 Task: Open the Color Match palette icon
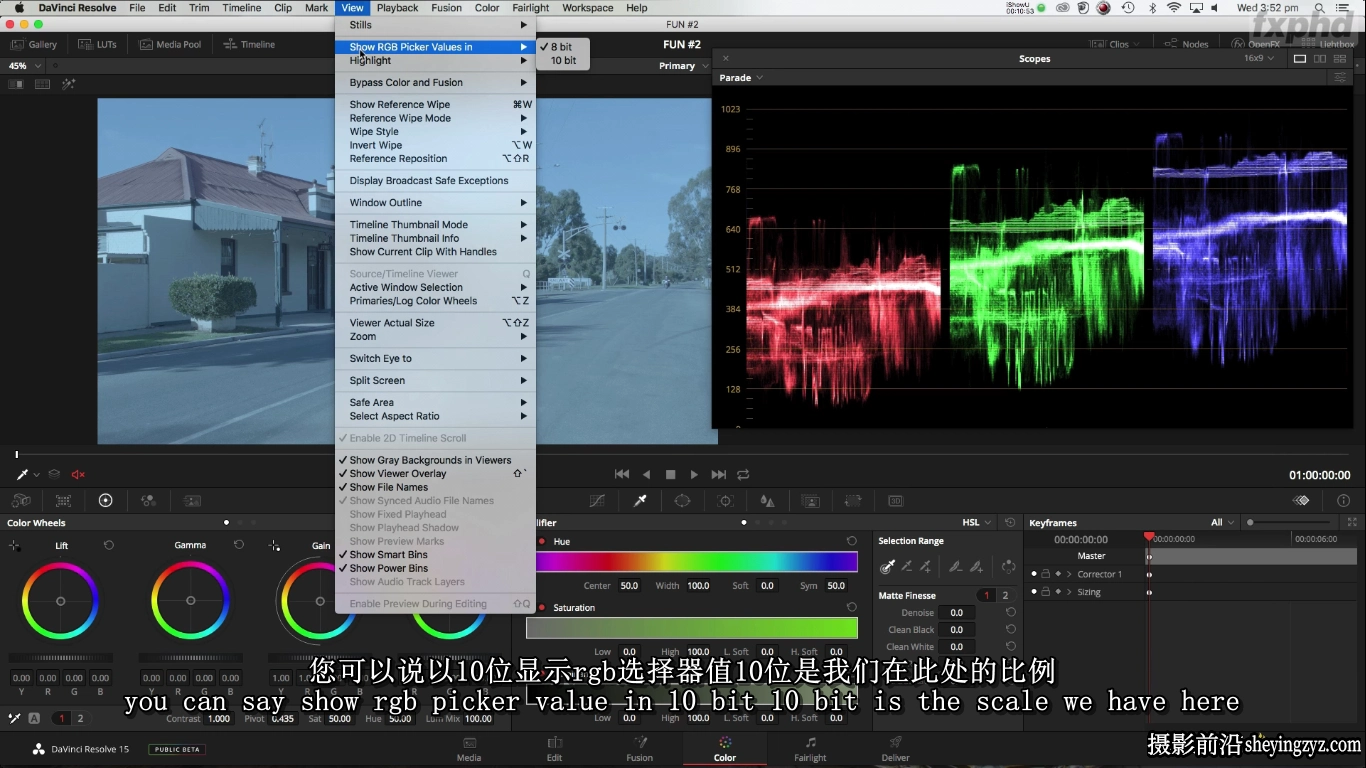(x=63, y=500)
